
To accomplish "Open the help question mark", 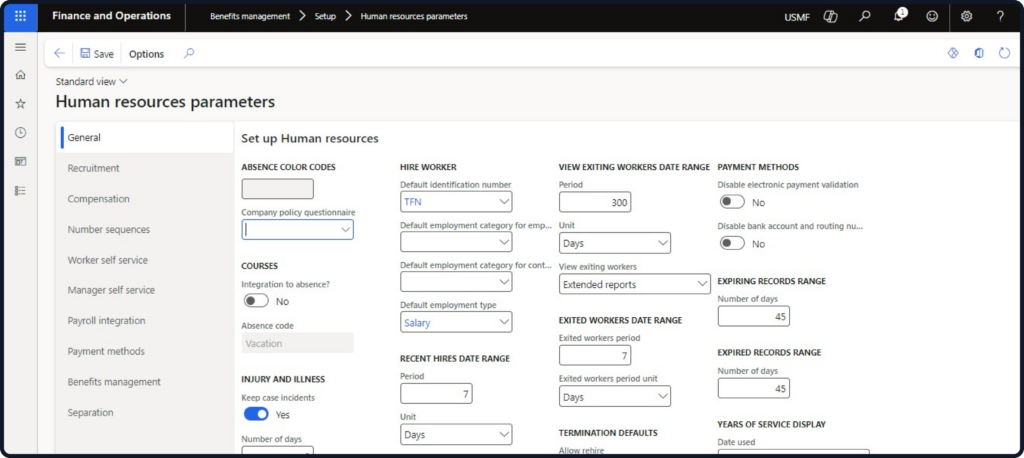I will pos(1000,17).
